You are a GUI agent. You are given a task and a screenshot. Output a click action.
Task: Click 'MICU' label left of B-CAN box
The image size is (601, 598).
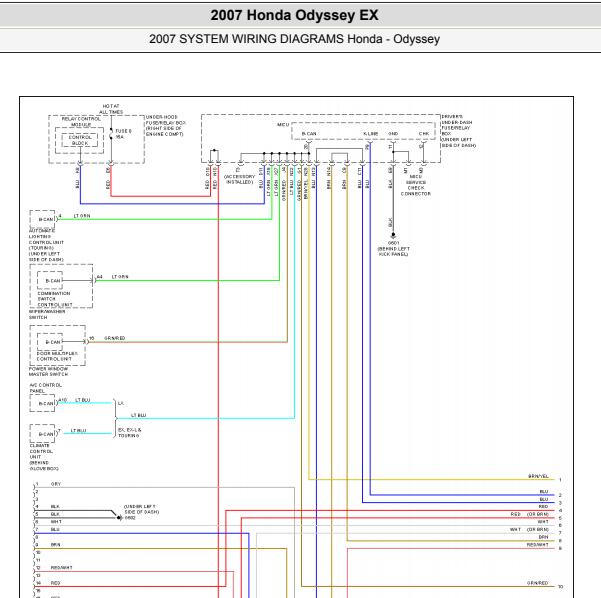pyautogui.click(x=283, y=125)
